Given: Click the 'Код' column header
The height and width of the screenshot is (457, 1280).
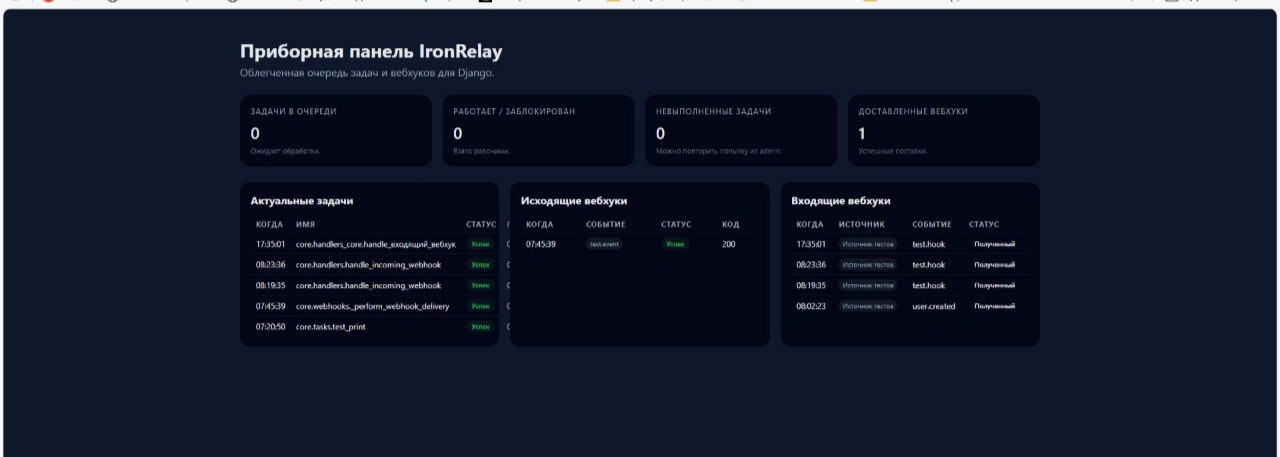Looking at the screenshot, I should [x=731, y=224].
